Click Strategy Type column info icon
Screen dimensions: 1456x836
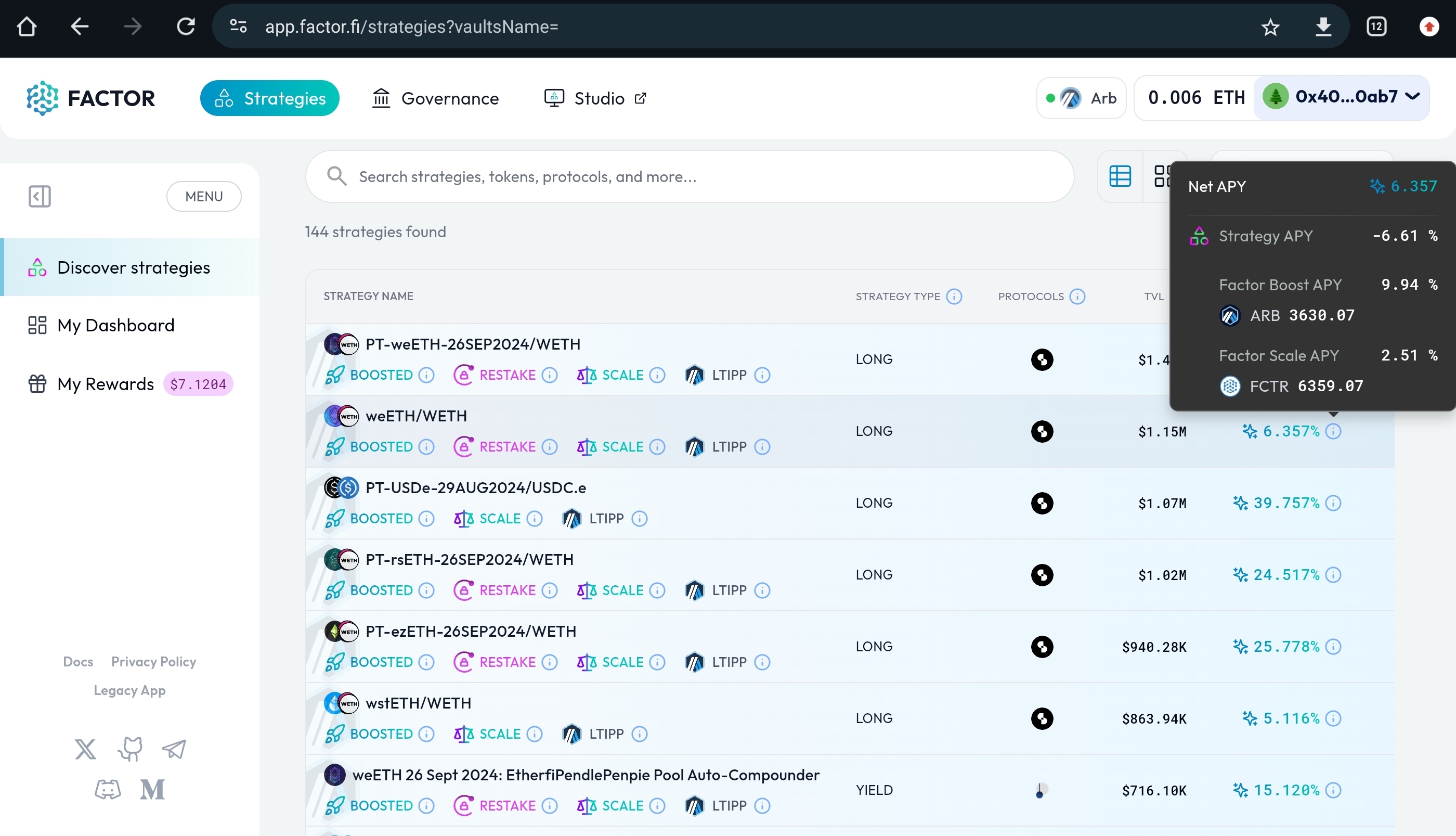(x=954, y=297)
